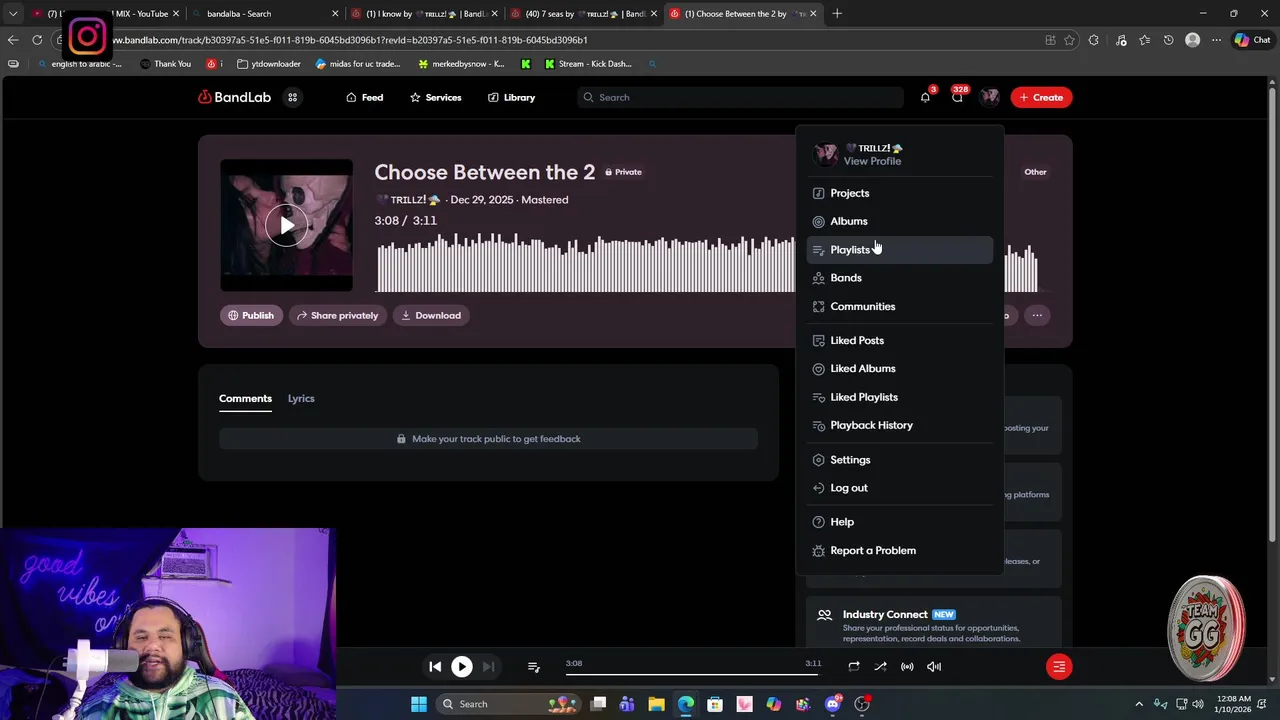Click the Windows taskbar Search box

pos(507,704)
